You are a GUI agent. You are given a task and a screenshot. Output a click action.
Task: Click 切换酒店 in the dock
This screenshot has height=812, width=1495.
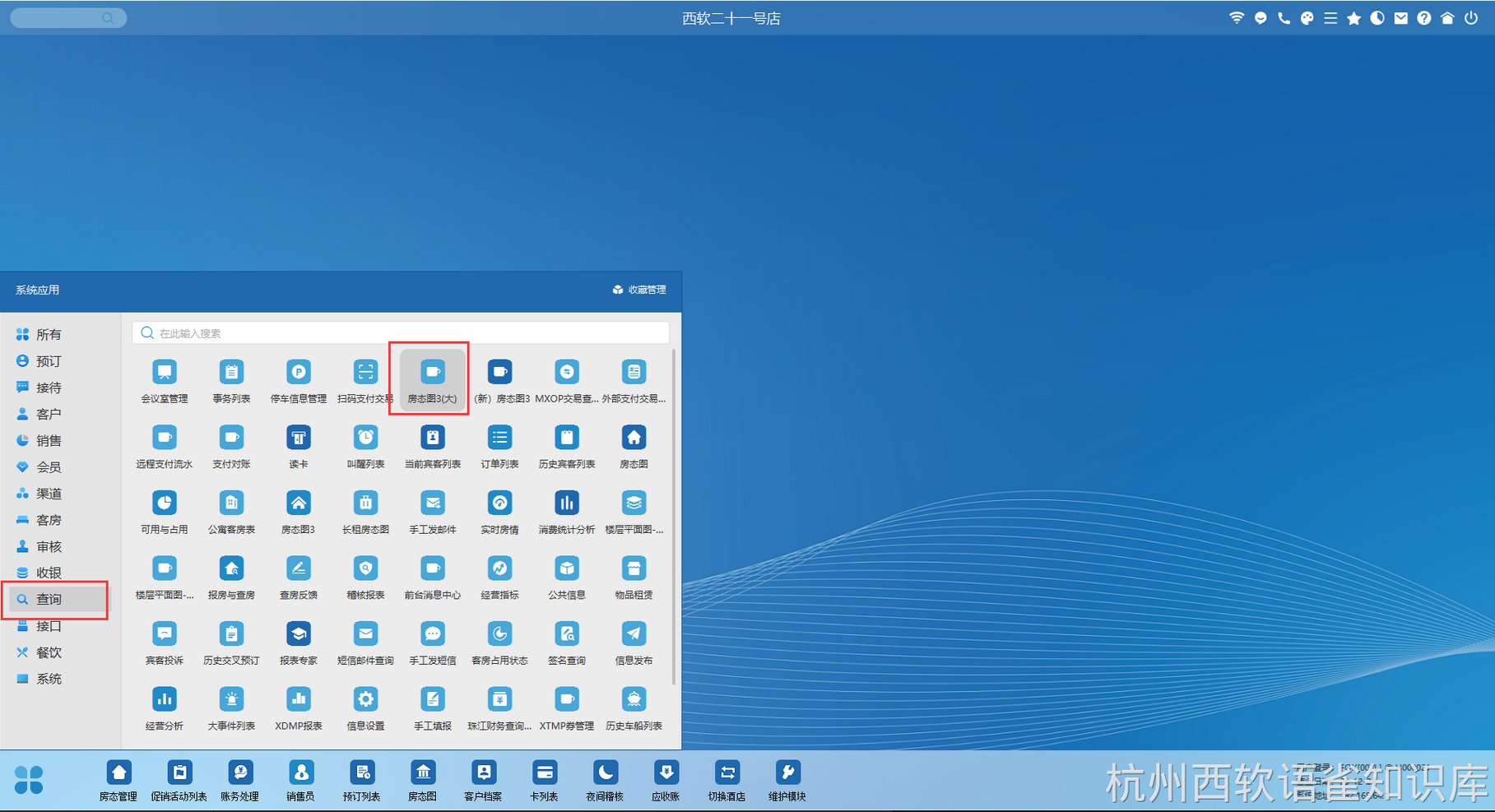click(727, 781)
